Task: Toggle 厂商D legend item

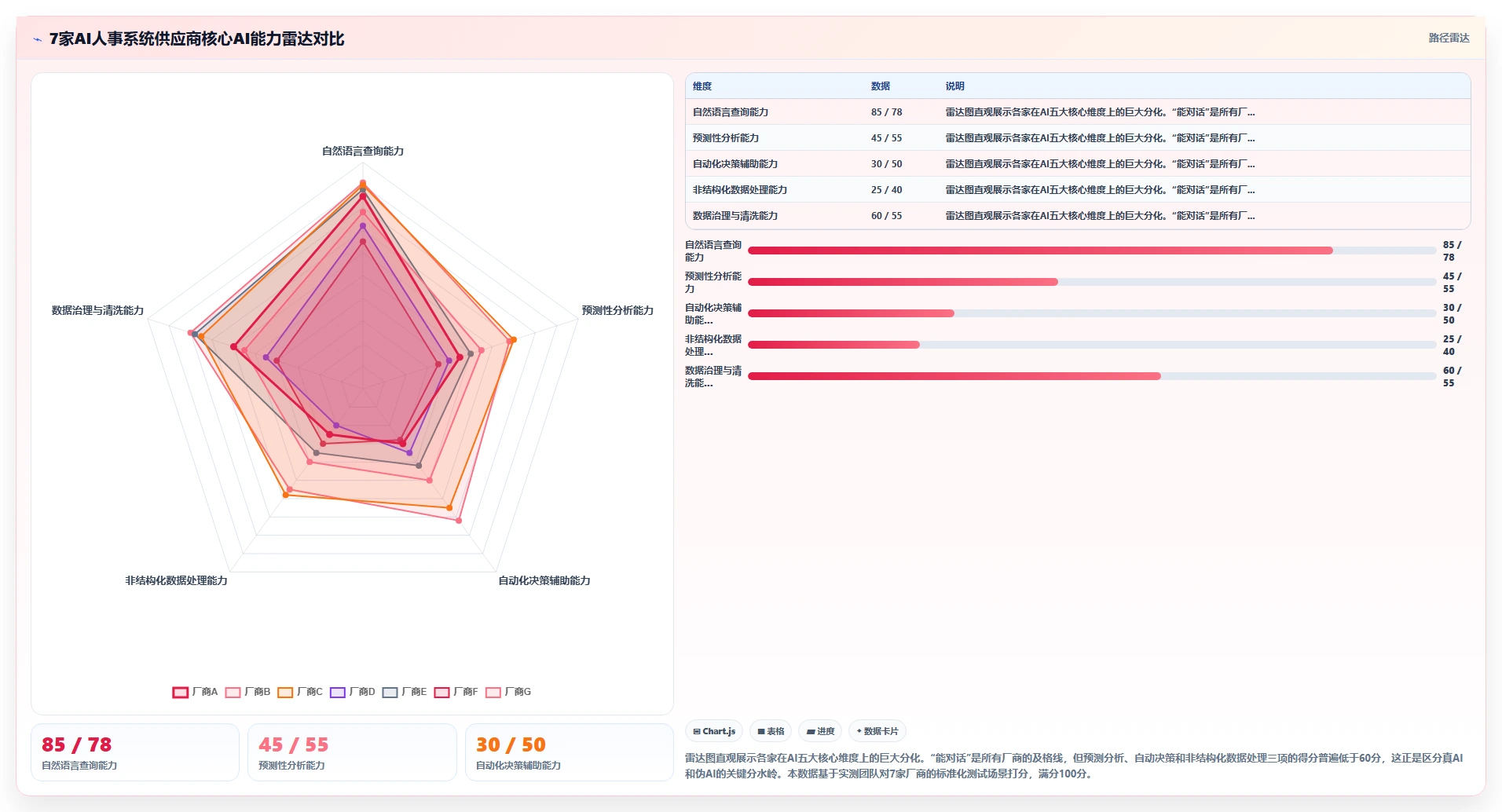Action: [x=353, y=692]
